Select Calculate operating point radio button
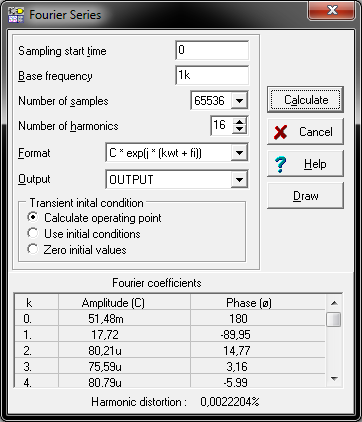Screen dimensions: 362x422 pyautogui.click(x=33, y=217)
